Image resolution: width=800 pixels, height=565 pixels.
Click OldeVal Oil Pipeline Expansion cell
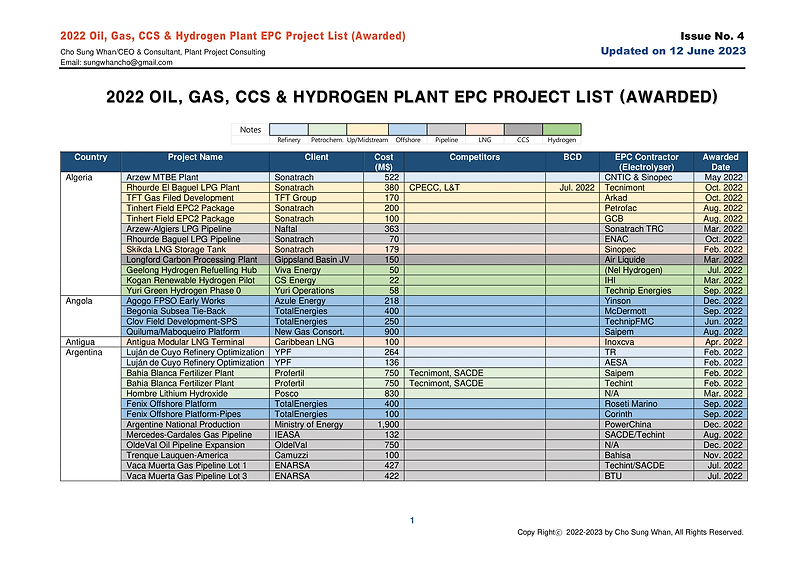point(195,445)
